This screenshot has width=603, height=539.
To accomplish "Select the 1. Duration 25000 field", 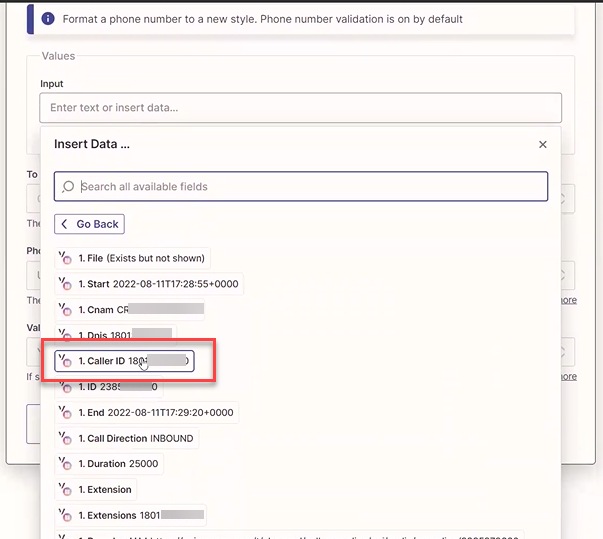I will pos(109,464).
